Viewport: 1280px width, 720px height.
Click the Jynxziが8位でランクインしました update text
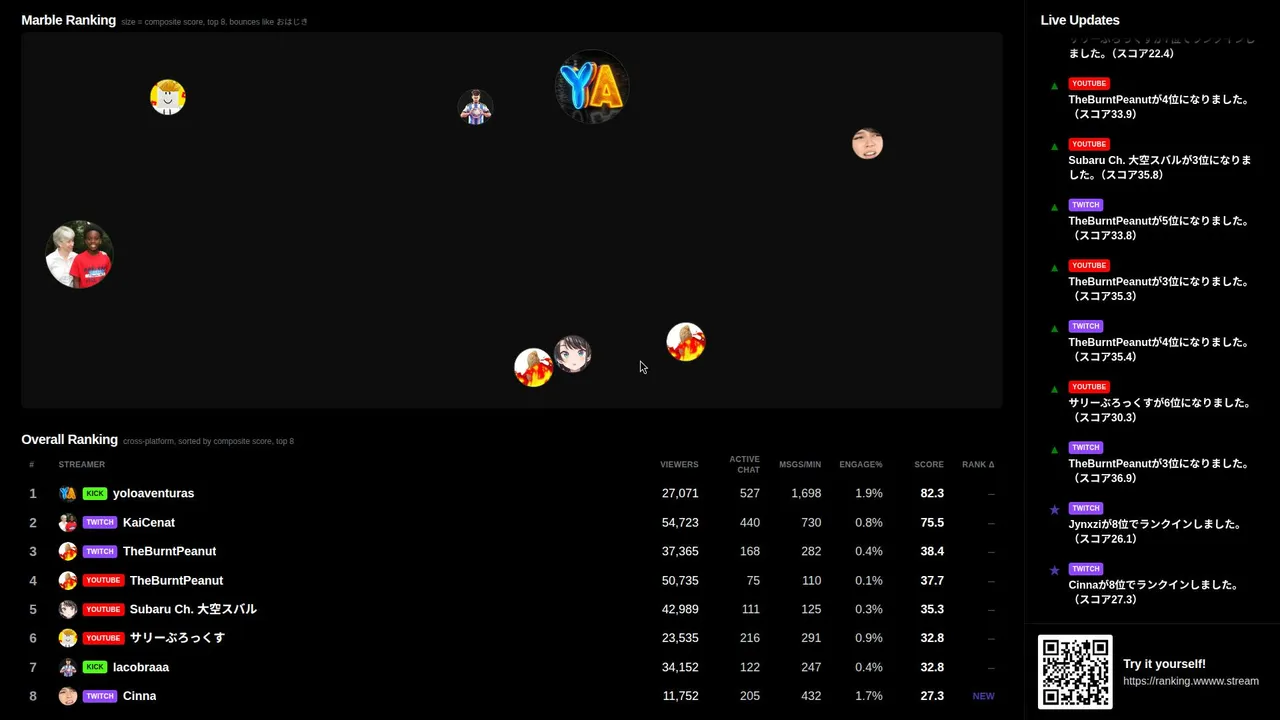tap(1155, 531)
